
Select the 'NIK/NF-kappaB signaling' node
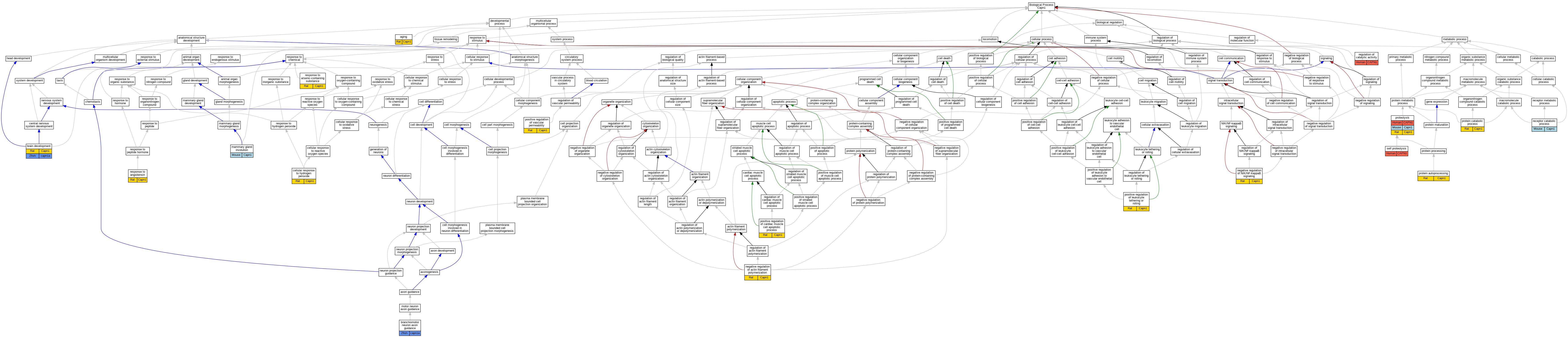pyautogui.click(x=1231, y=125)
